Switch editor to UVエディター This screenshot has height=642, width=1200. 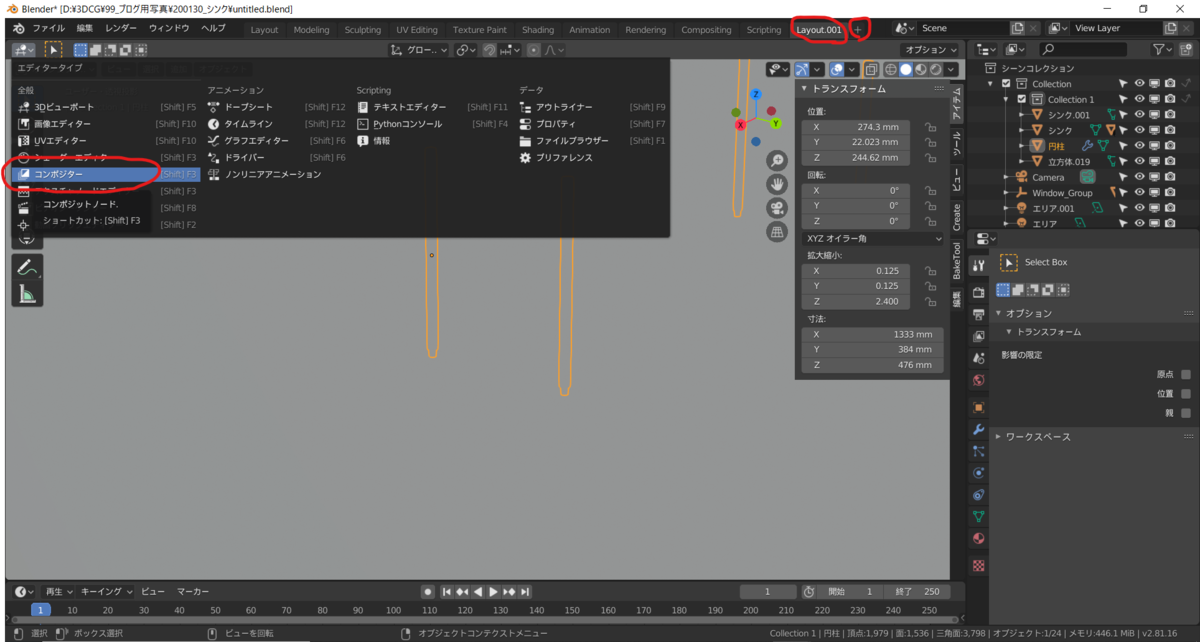pos(107,141)
